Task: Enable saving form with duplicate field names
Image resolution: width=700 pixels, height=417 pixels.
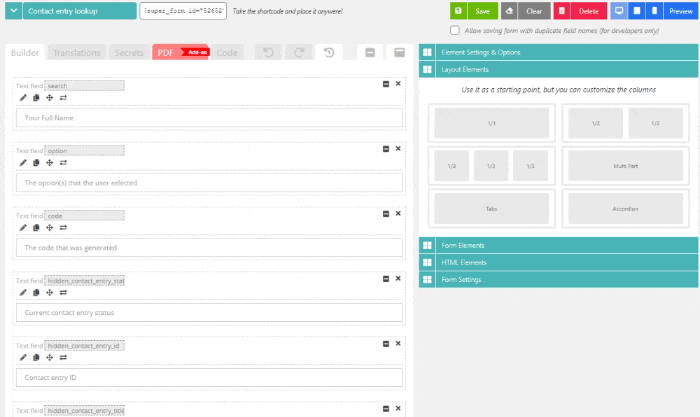Action: pyautogui.click(x=454, y=30)
